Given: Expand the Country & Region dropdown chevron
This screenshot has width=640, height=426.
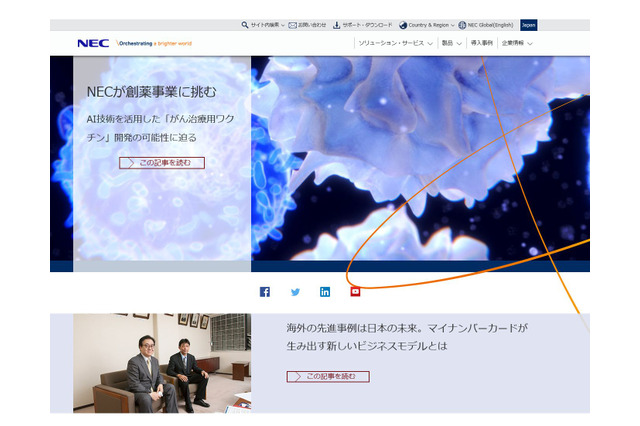Looking at the screenshot, I should coord(452,25).
